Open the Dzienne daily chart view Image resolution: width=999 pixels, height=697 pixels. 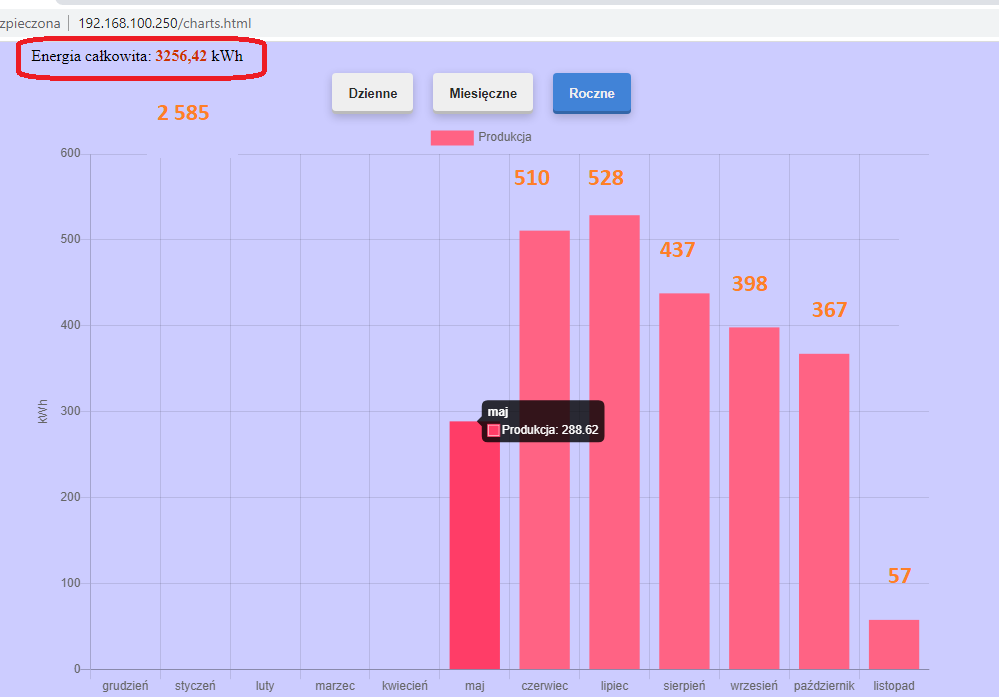pos(373,93)
